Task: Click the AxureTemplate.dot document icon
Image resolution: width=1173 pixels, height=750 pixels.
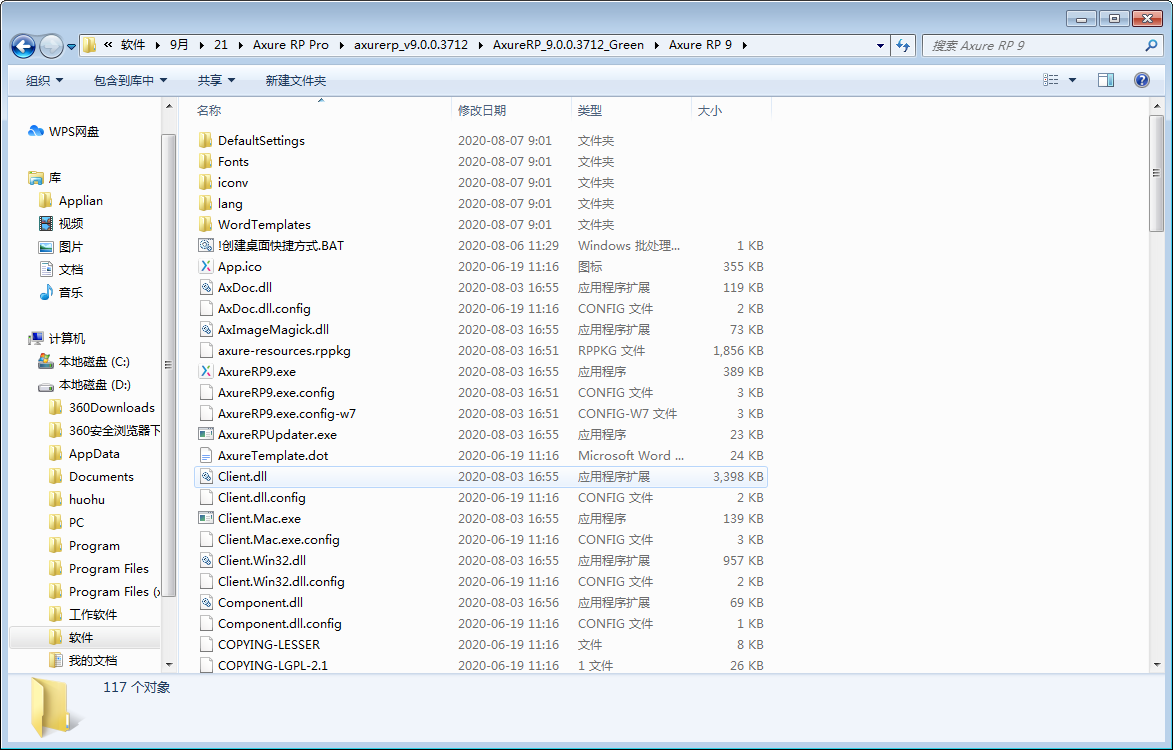Action: click(206, 455)
